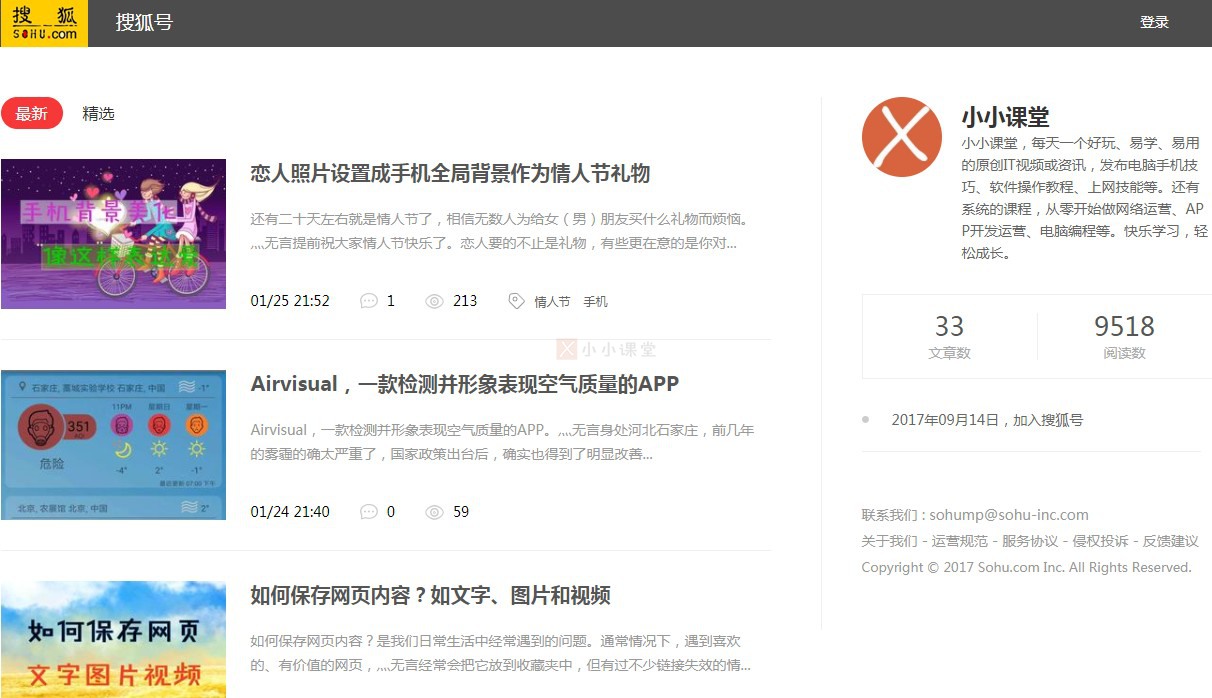Click contact email sohump@sohu-inc.com
The image size is (1212, 698).
[1009, 515]
